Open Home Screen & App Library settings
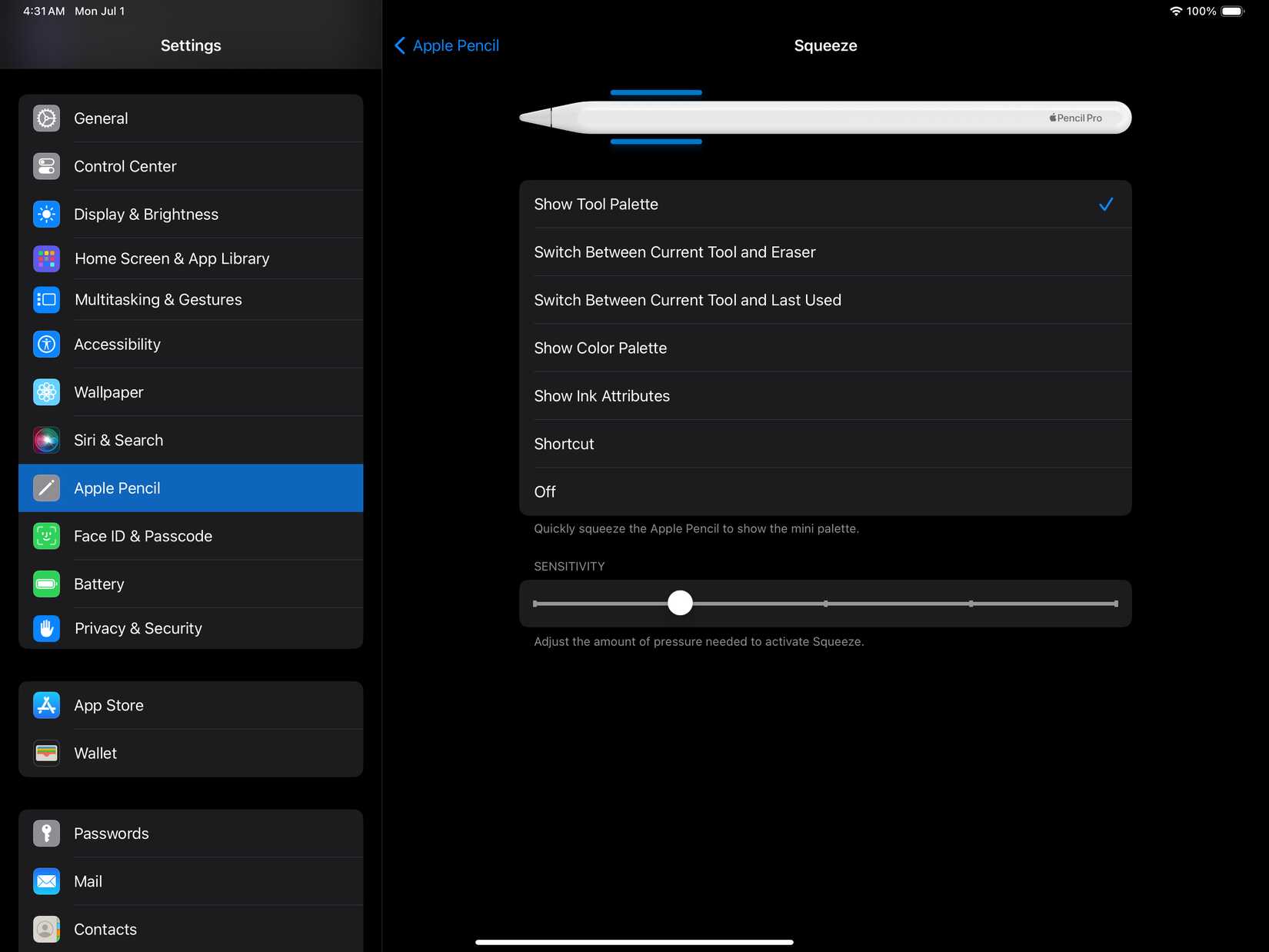 tap(191, 258)
